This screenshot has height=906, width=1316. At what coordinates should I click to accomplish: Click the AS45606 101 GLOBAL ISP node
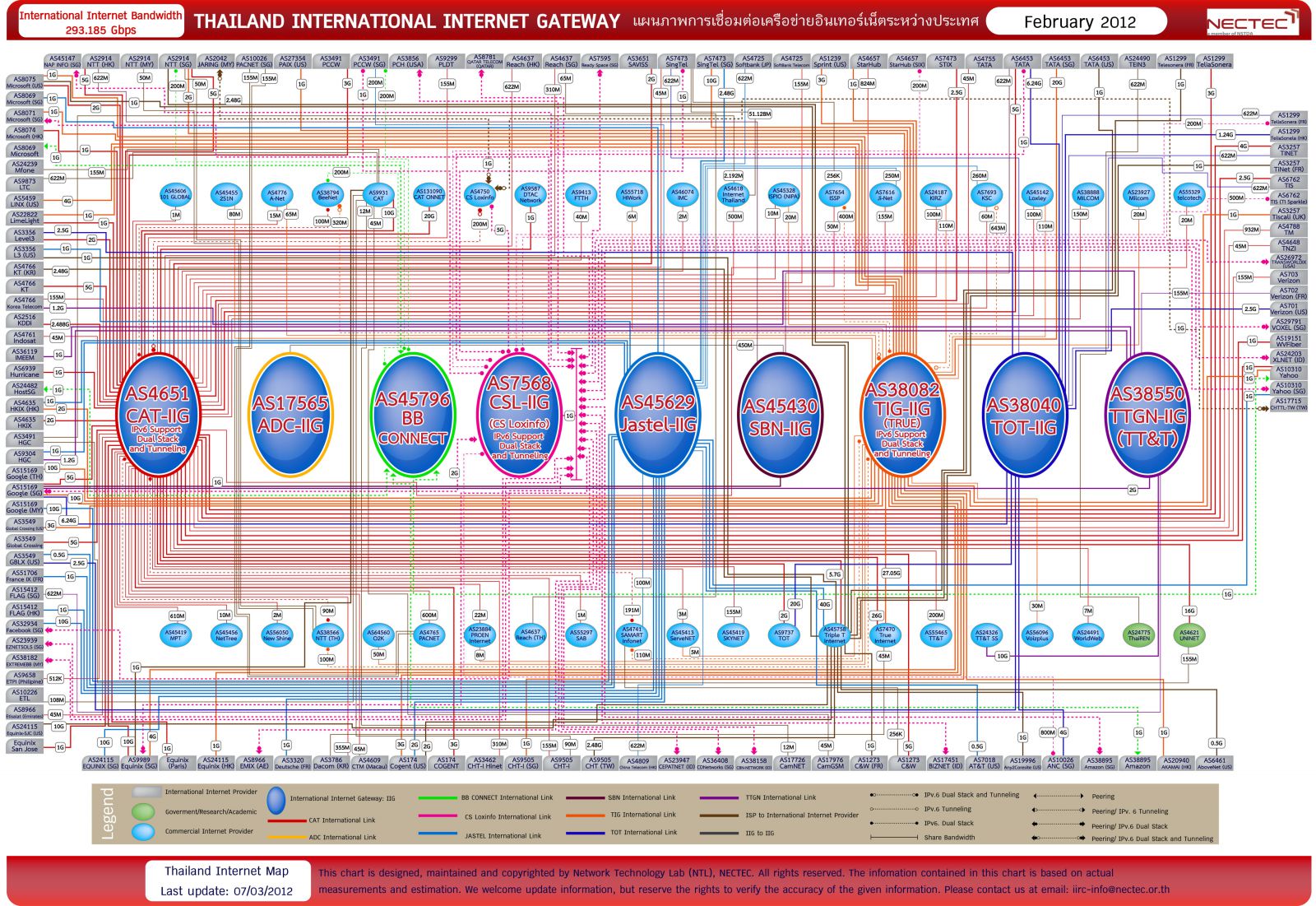(175, 195)
